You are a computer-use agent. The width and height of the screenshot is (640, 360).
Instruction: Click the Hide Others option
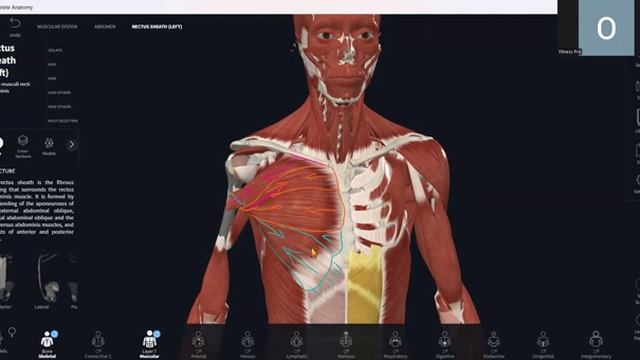tap(60, 93)
